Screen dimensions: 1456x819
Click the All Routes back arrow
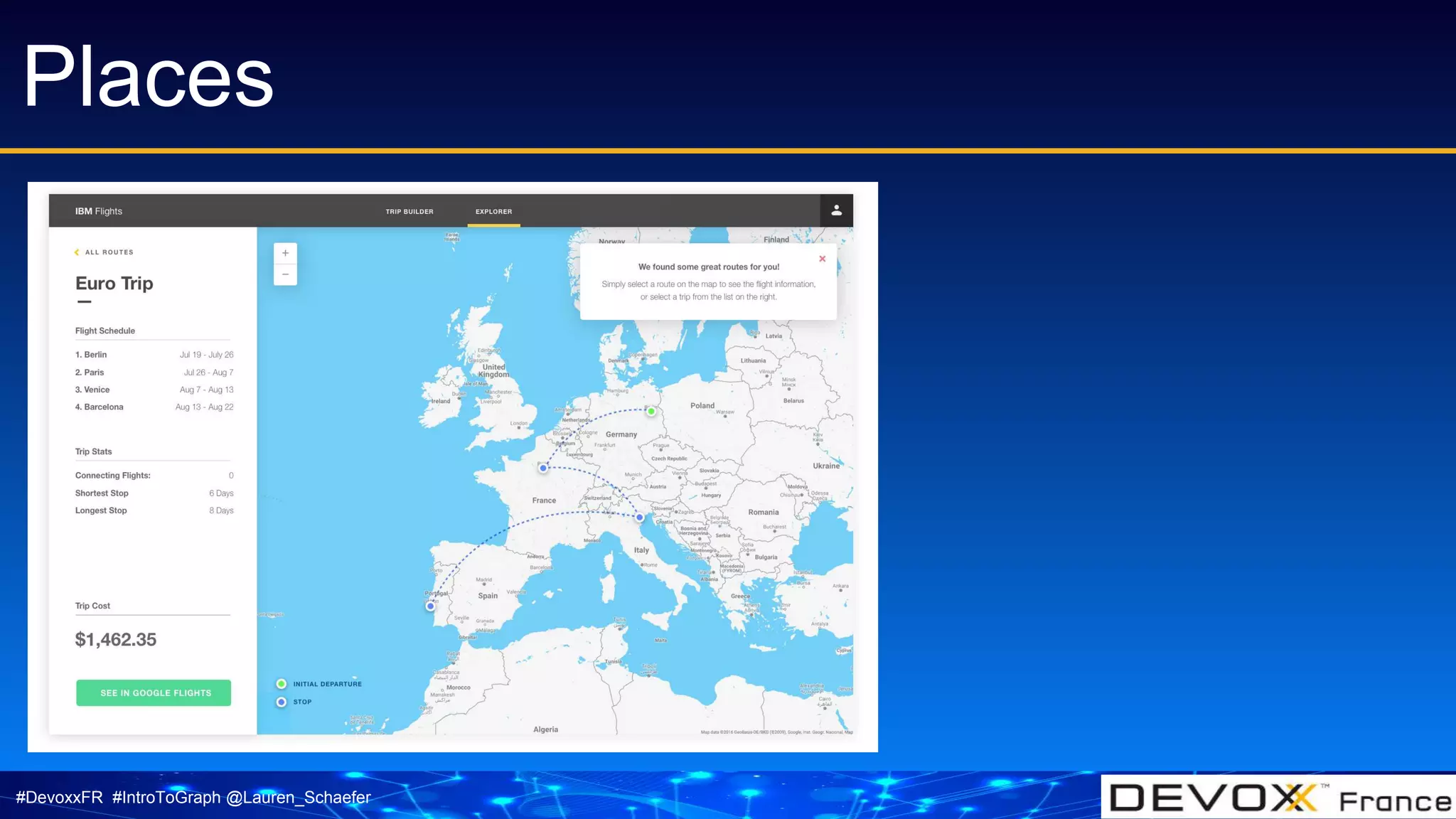[x=77, y=252]
